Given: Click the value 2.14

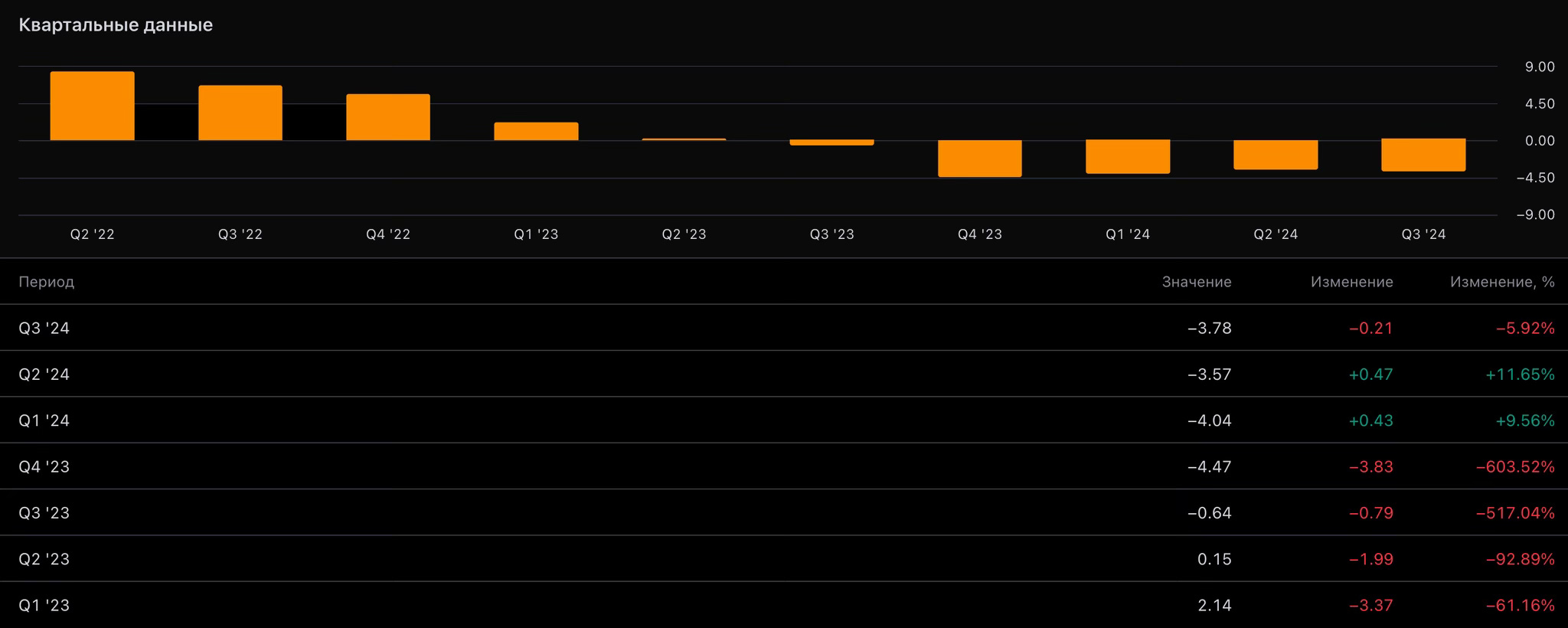Looking at the screenshot, I should [x=1214, y=605].
